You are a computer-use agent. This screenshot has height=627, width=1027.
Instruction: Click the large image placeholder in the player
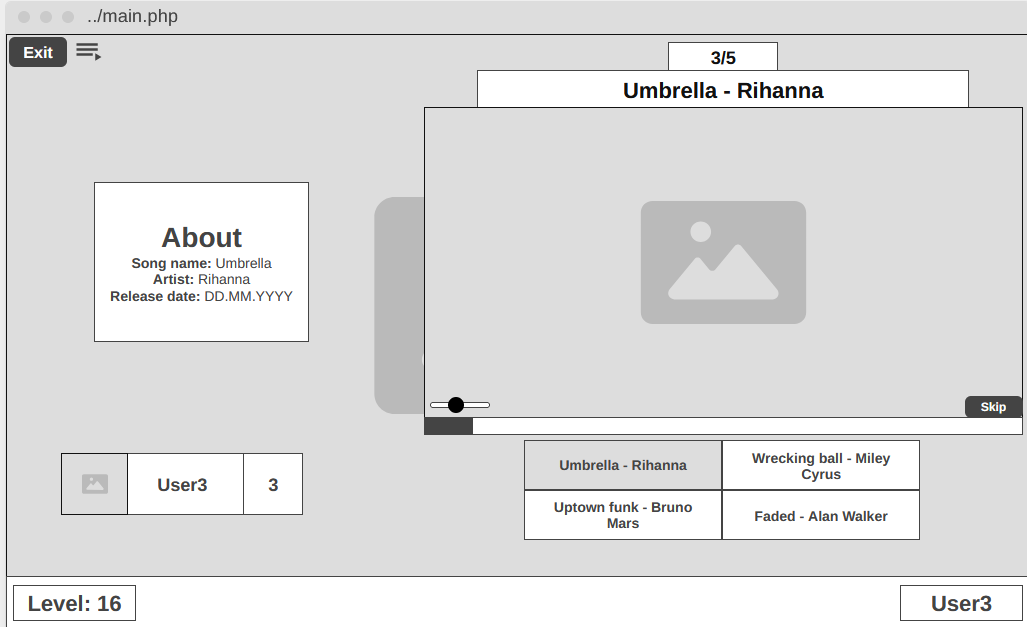pos(722,262)
